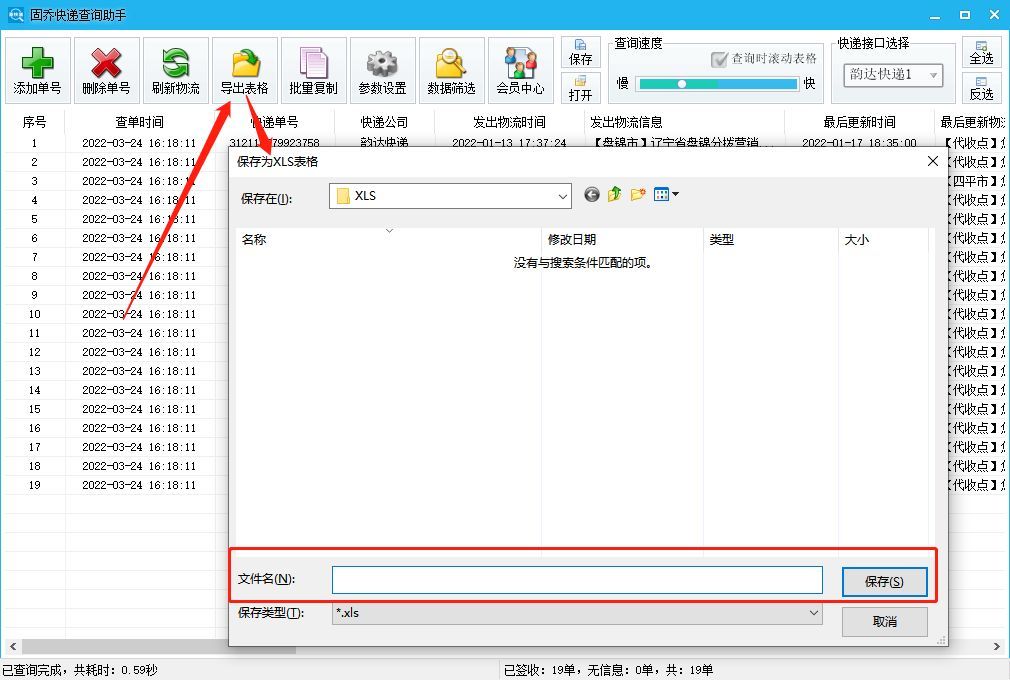Open the 数据筛选 data filter

pyautogui.click(x=451, y=70)
